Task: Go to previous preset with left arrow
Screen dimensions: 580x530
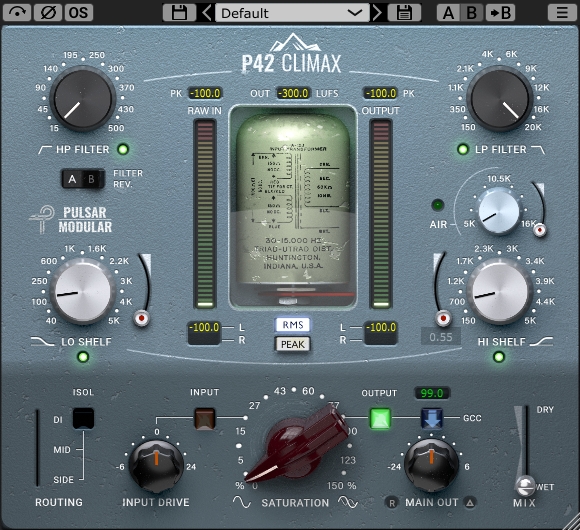Action: 207,13
